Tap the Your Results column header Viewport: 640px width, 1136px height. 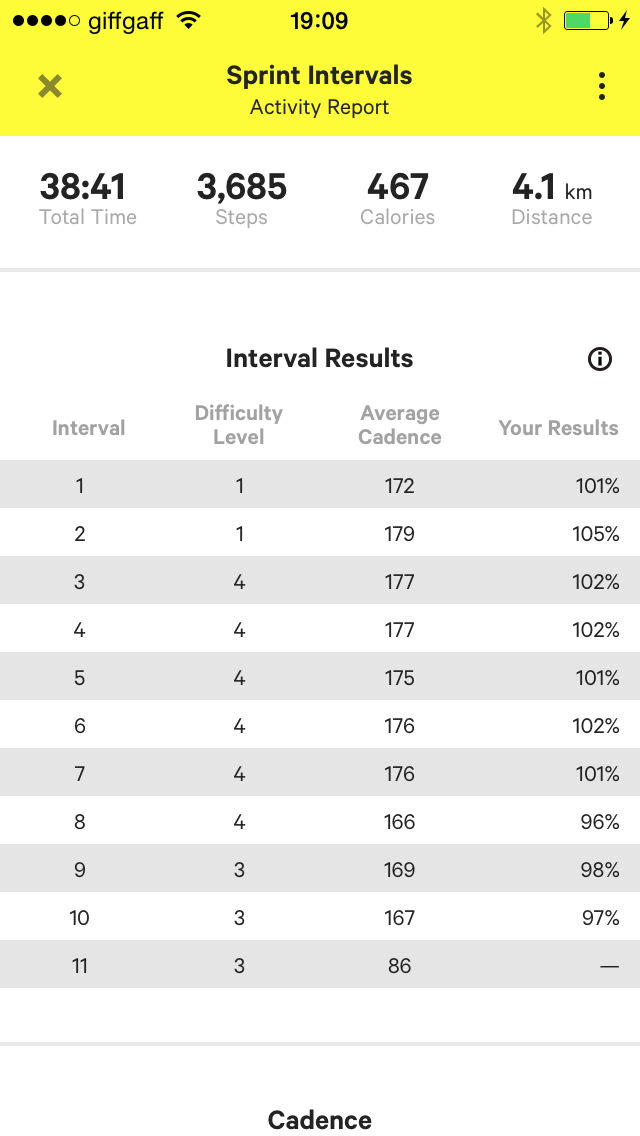coord(558,428)
